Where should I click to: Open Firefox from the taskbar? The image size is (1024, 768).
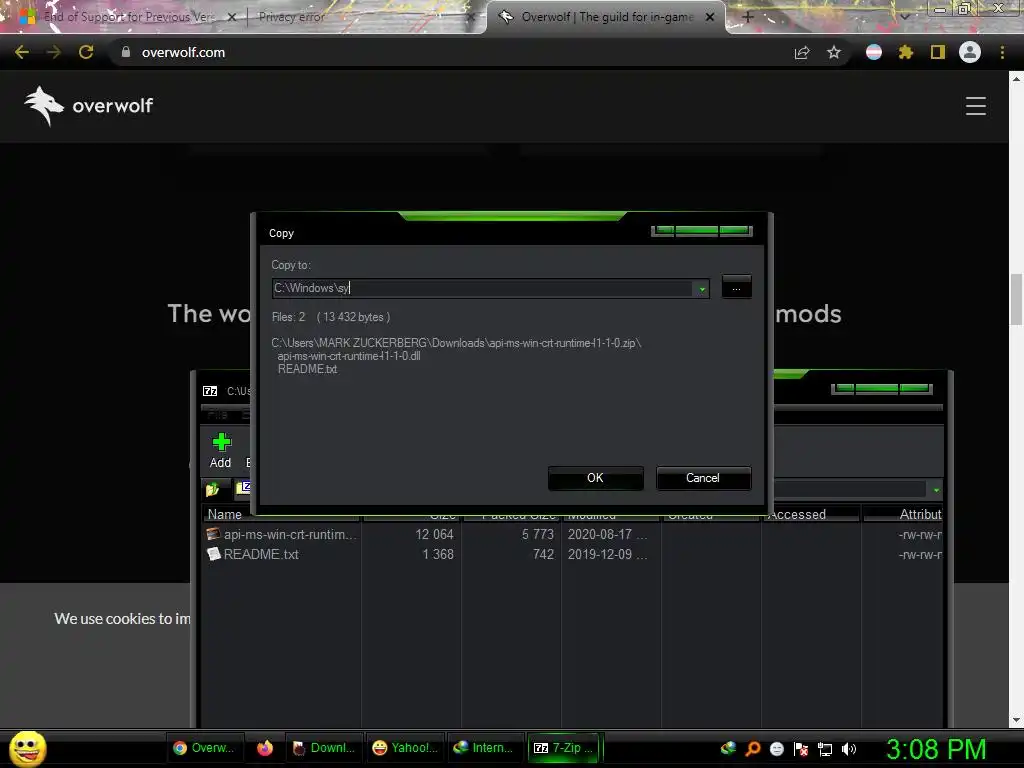[264, 748]
